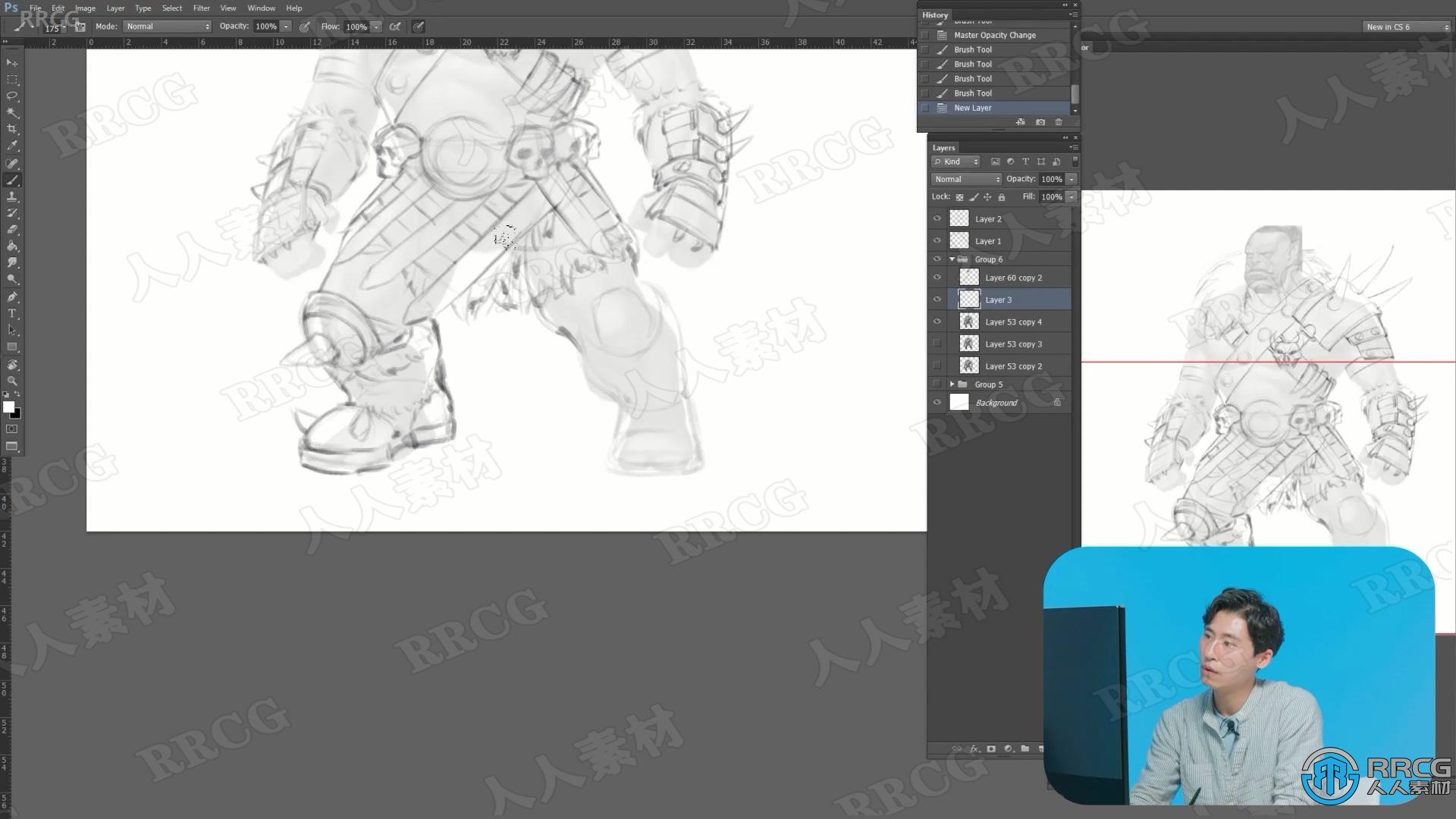The image size is (1456, 819).
Task: Click the Text tool icon
Action: pyautogui.click(x=12, y=313)
